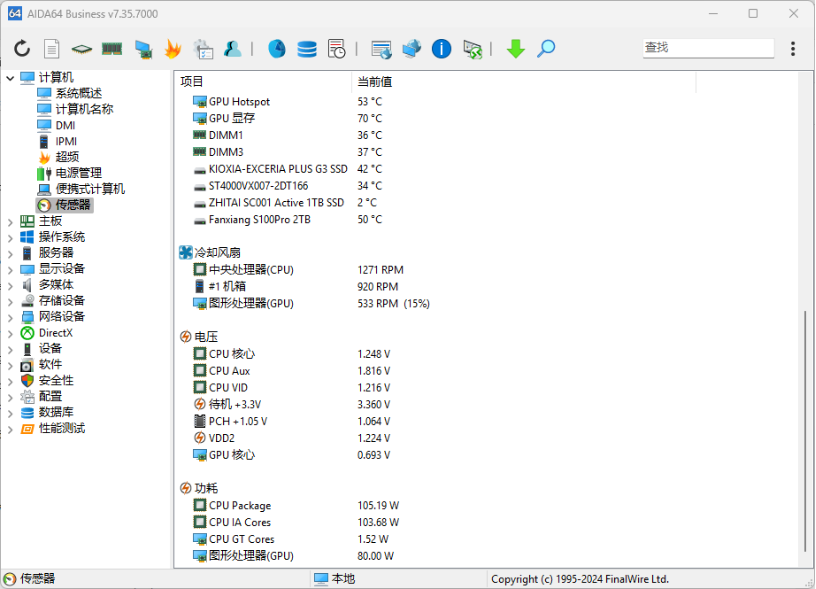Click the window-with-globe toolbar icon
The height and width of the screenshot is (589, 816).
coord(381,49)
